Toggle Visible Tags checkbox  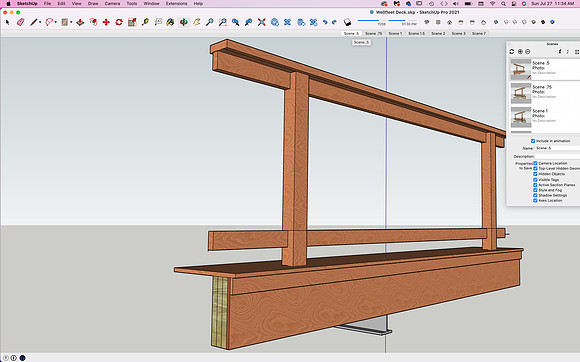pos(535,179)
